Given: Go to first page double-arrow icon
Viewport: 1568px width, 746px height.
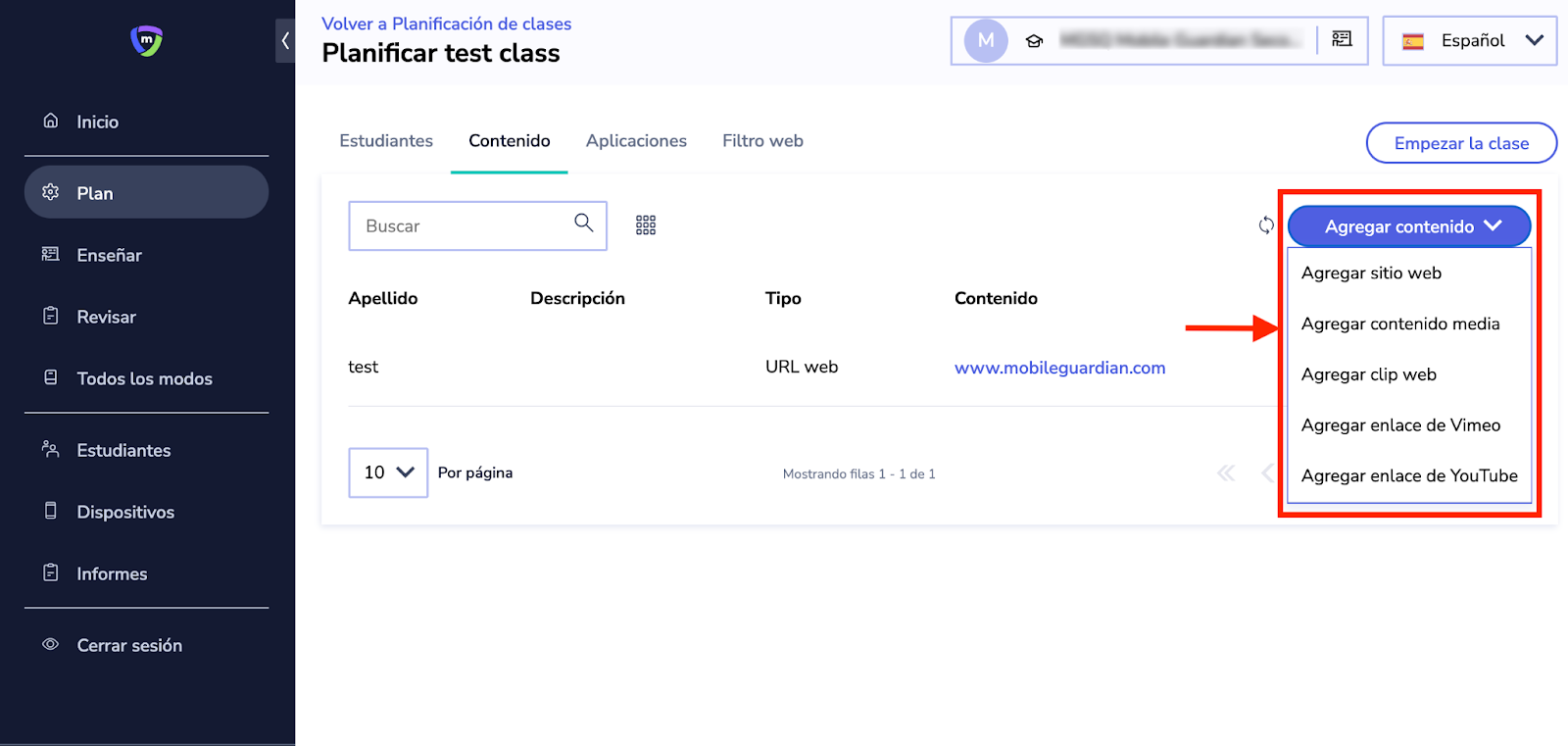Looking at the screenshot, I should click(x=1225, y=473).
